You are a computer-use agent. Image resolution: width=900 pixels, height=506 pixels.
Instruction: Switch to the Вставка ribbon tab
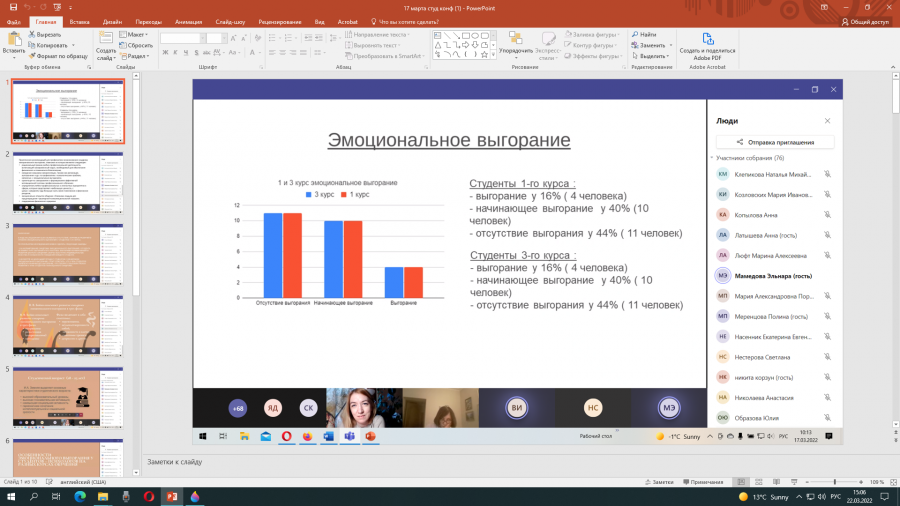(x=79, y=22)
